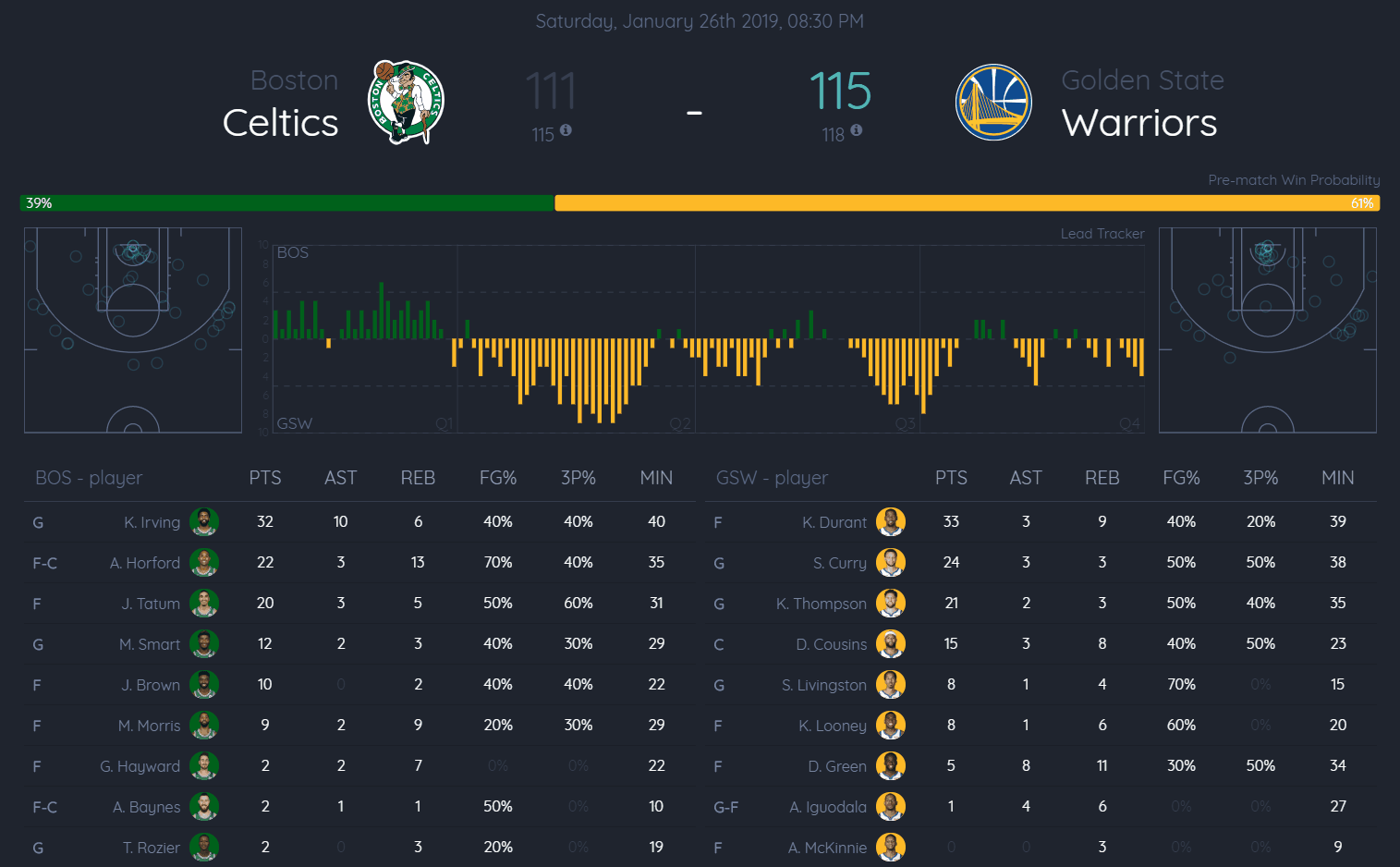Open K. Thompson player name link
Image resolution: width=1400 pixels, height=867 pixels.
click(x=821, y=604)
